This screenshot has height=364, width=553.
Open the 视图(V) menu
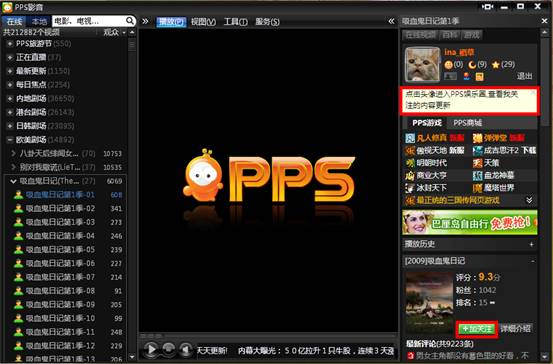[203, 22]
